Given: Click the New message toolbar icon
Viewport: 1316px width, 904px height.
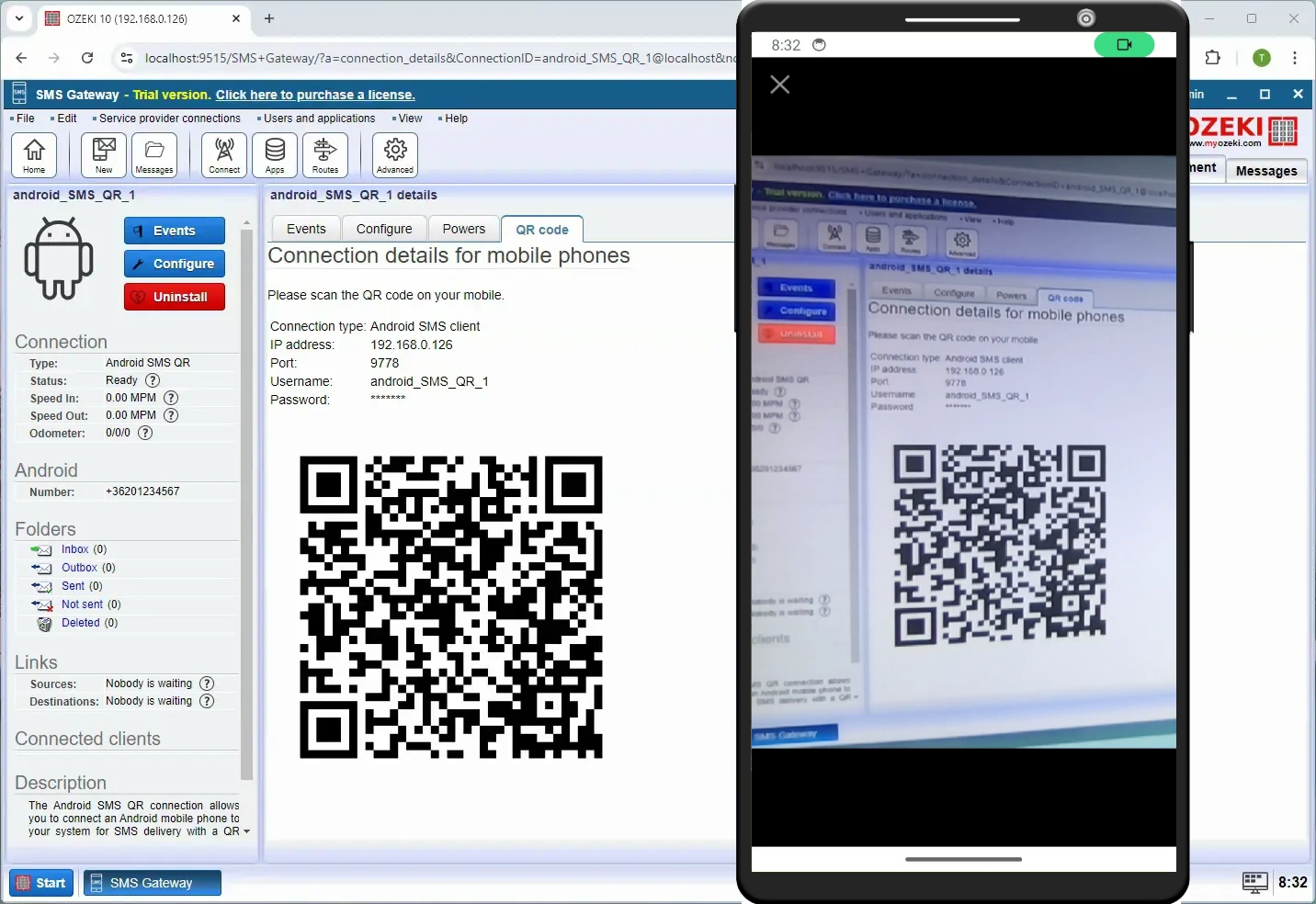Looking at the screenshot, I should [x=104, y=154].
